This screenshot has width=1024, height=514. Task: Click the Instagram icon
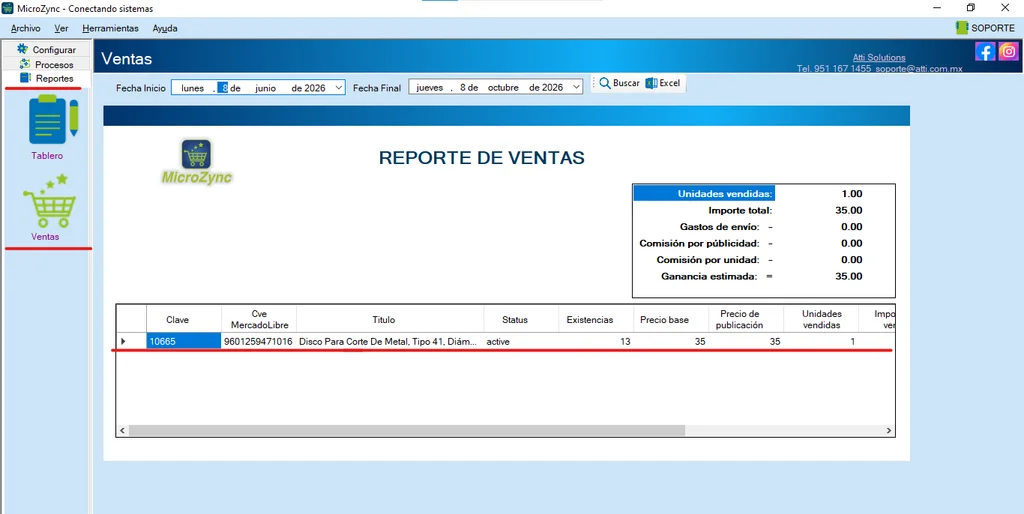point(1008,51)
